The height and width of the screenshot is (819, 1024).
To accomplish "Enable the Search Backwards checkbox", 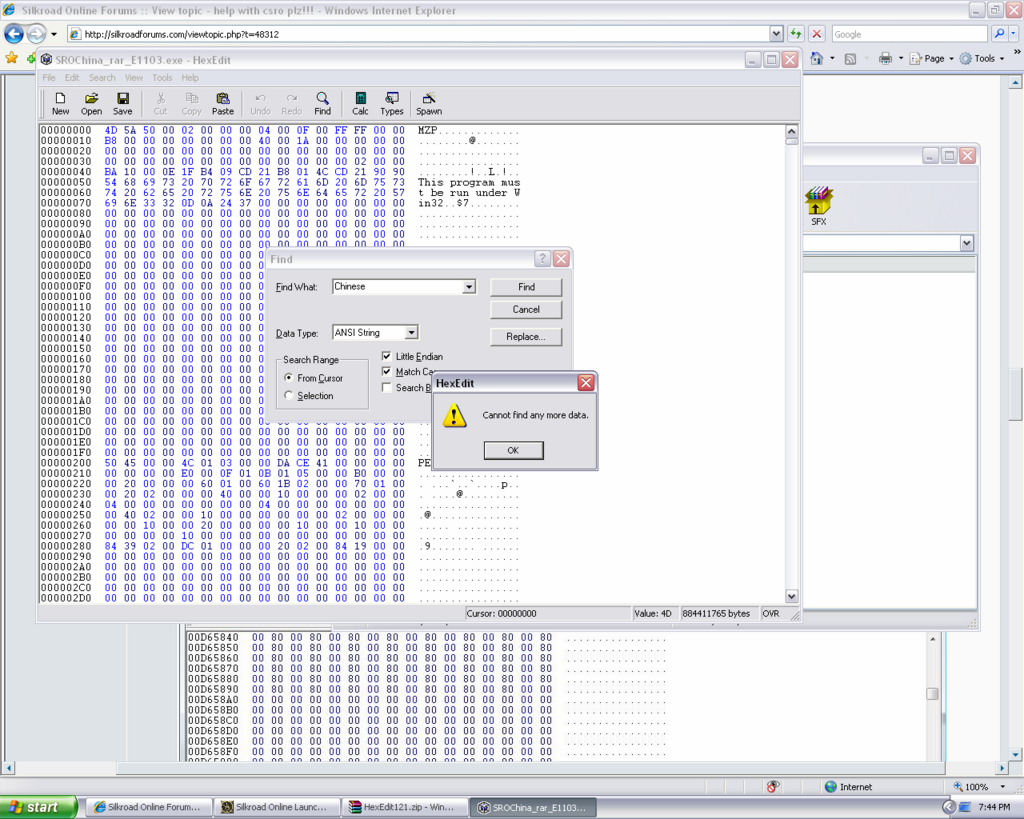I will [x=387, y=387].
